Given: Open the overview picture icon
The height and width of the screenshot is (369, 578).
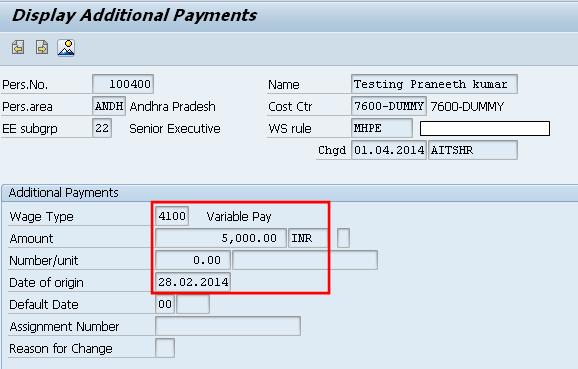Looking at the screenshot, I should tap(66, 48).
